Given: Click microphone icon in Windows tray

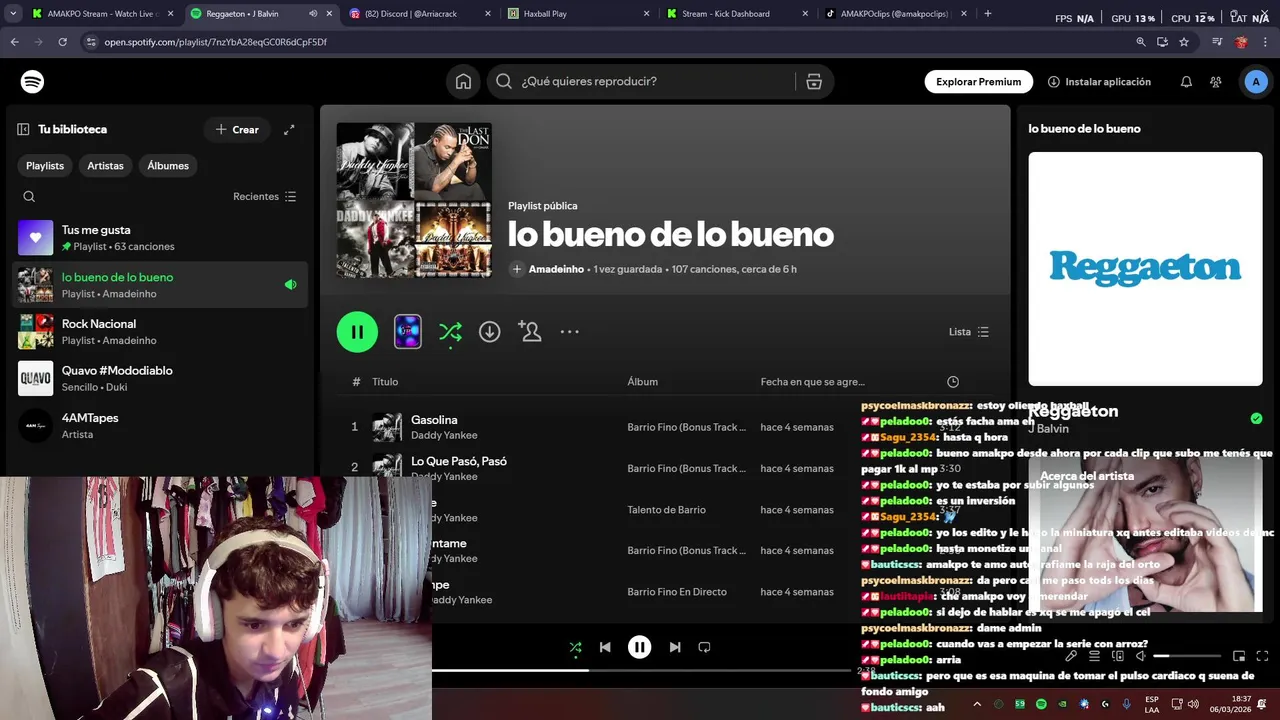Looking at the screenshot, I should (1127, 704).
